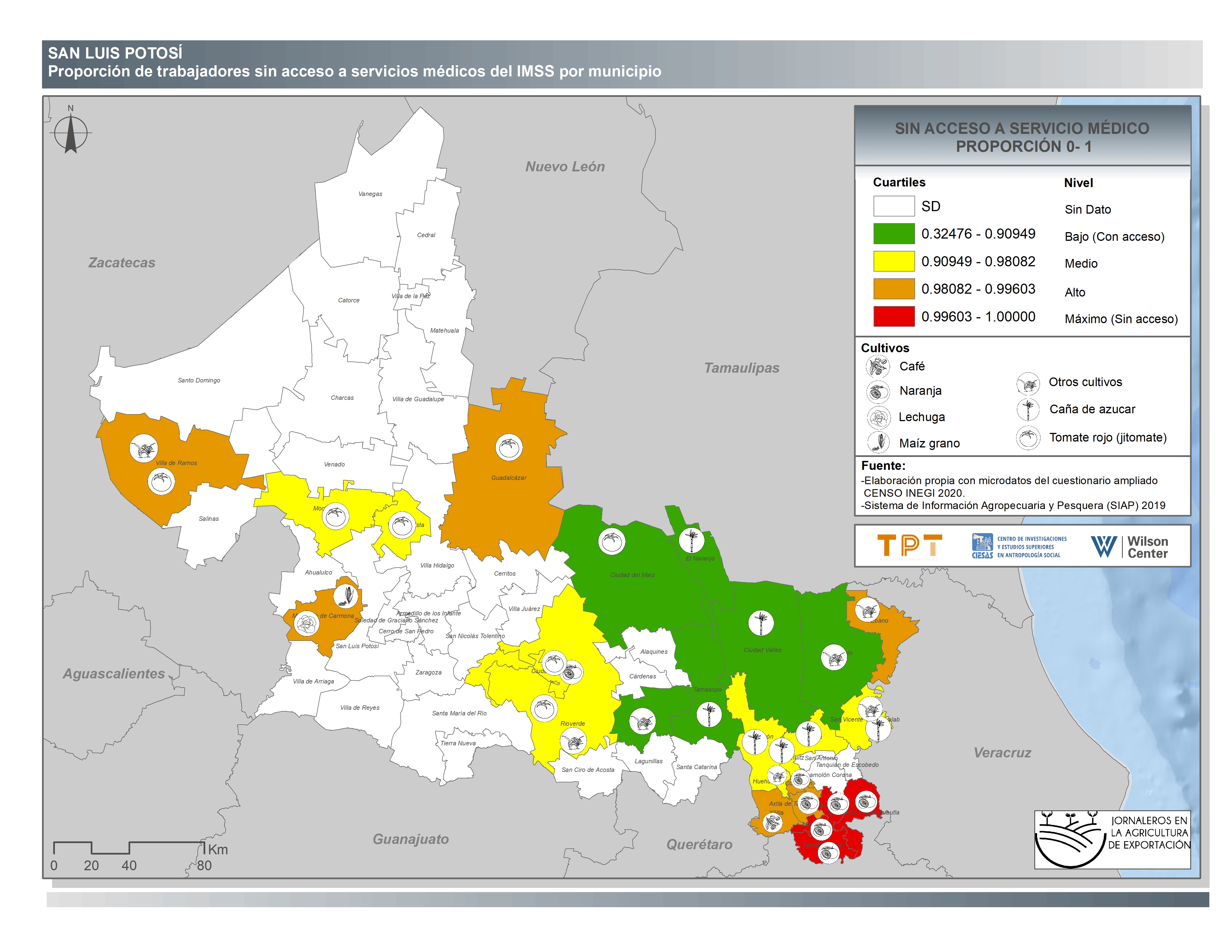
Task: Click the orange Alto quartile swatch
Action: (893, 289)
